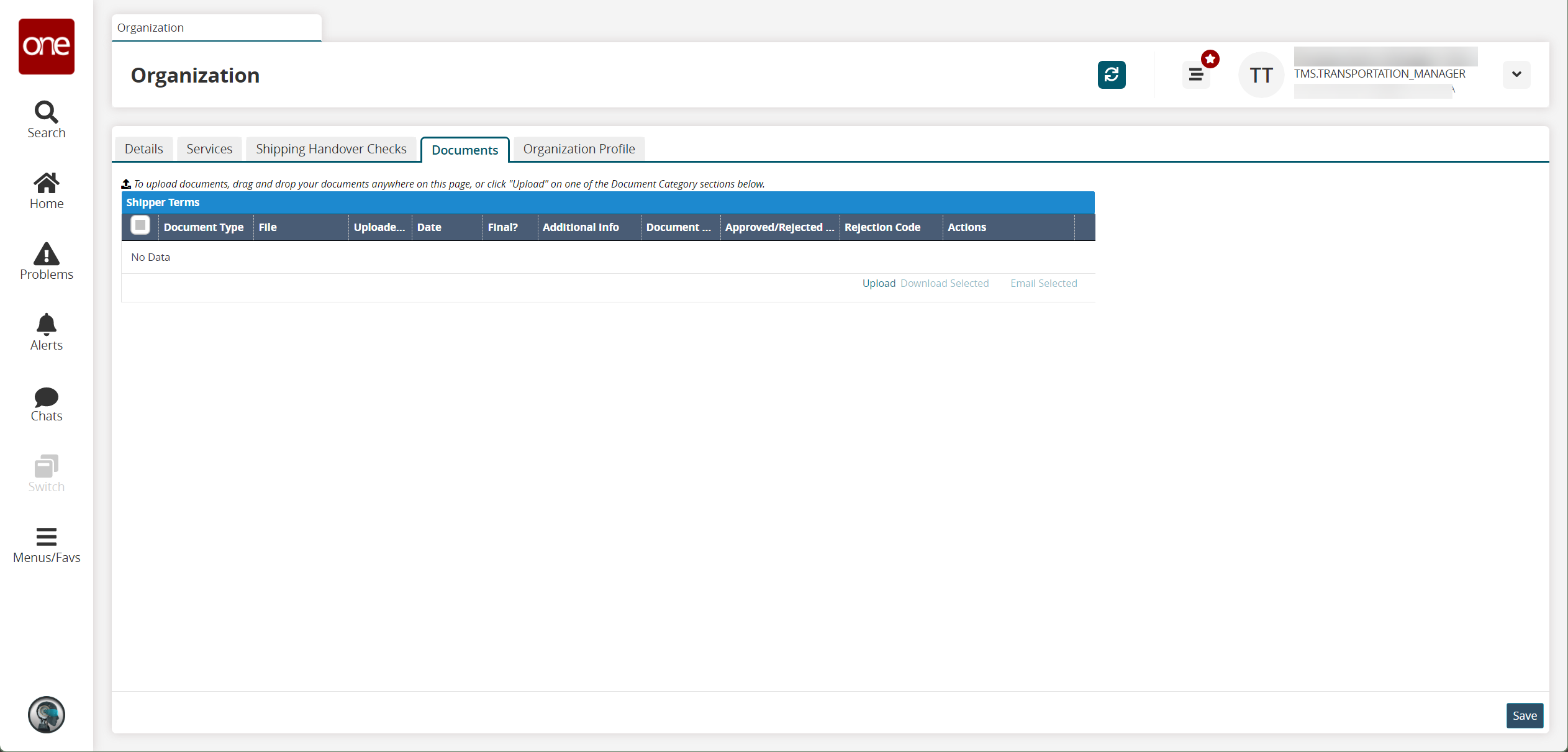Click the Final? column header
The width and height of the screenshot is (1568, 752).
point(510,227)
